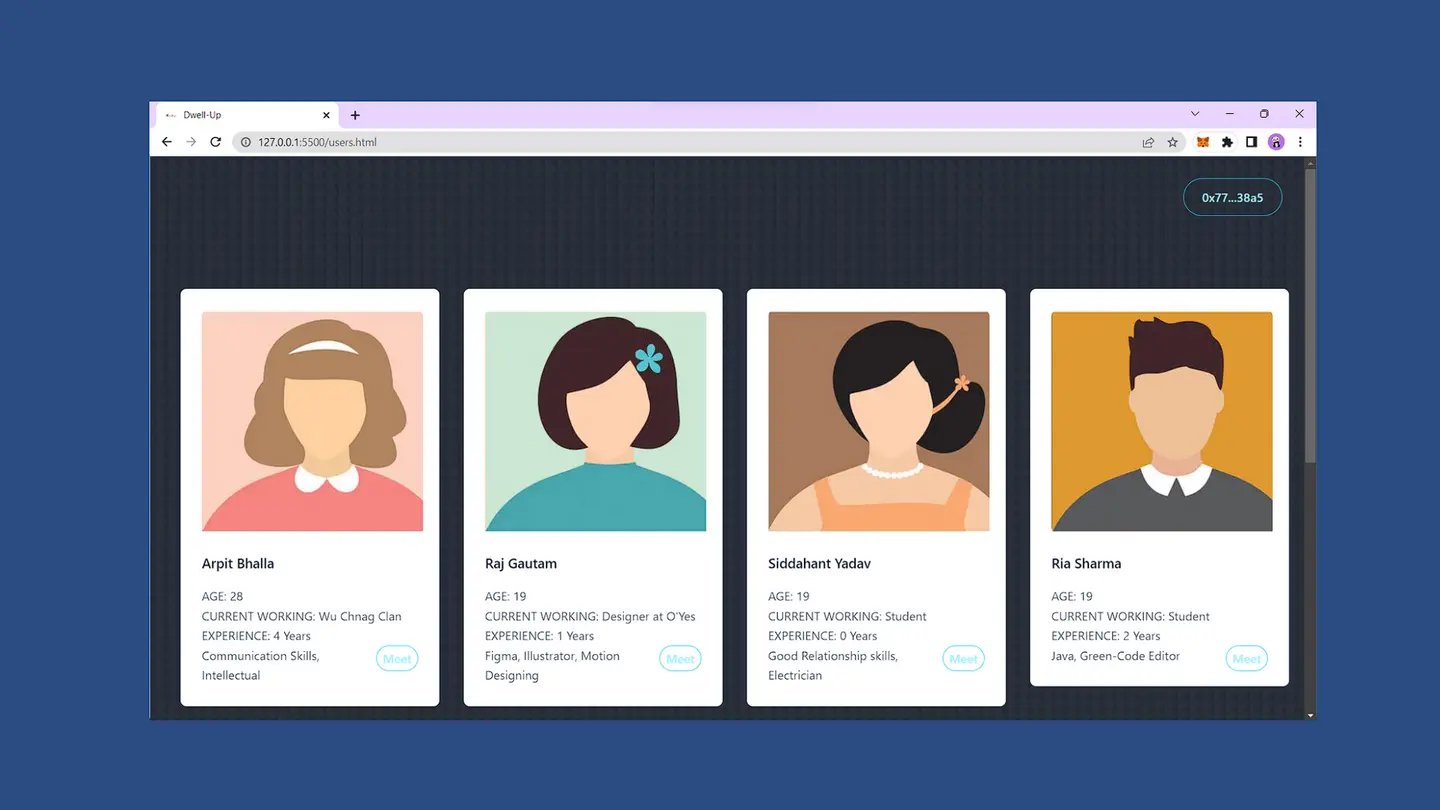Meet Ria Sharma
The image size is (1440, 810).
[1246, 659]
